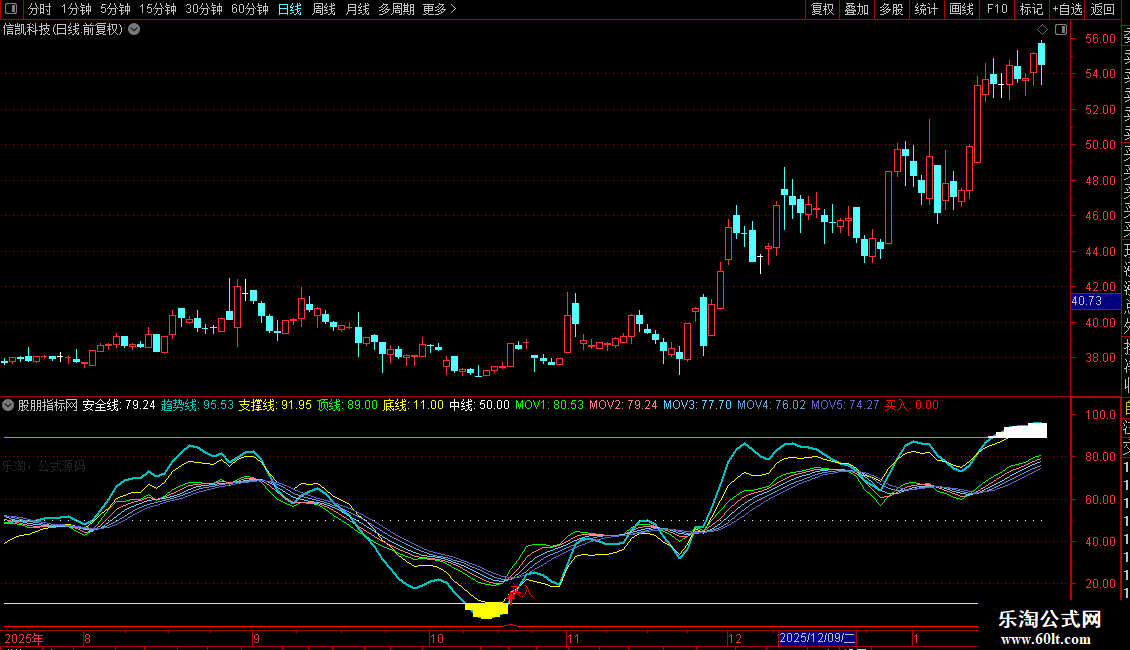This screenshot has width=1130, height=650.
Task: Activate 画线 drawing tools
Action: (961, 9)
